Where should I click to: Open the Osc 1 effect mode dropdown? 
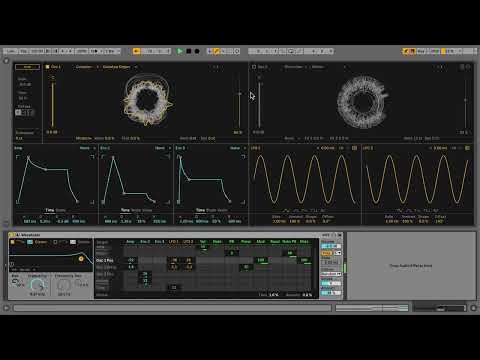pos(84,138)
